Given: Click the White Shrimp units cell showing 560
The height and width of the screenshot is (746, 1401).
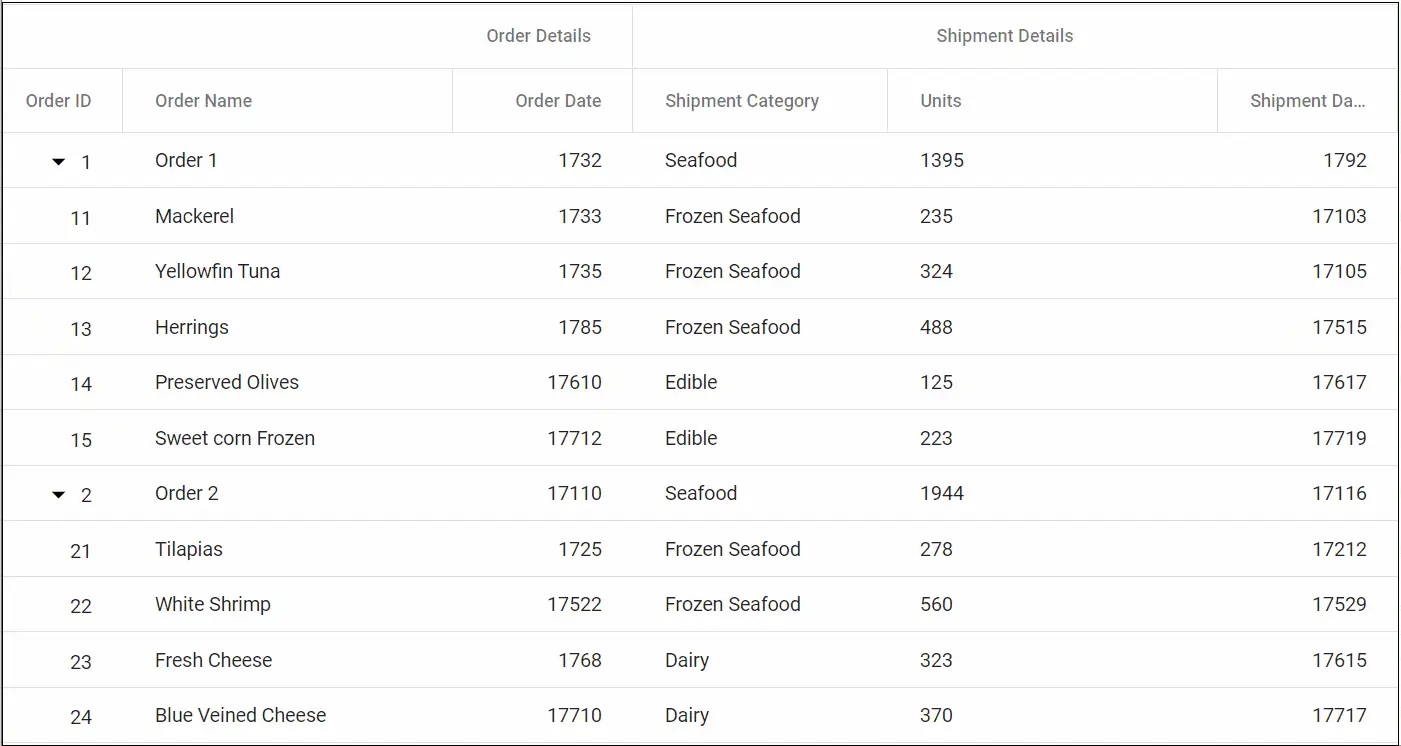Looking at the screenshot, I should [x=937, y=604].
